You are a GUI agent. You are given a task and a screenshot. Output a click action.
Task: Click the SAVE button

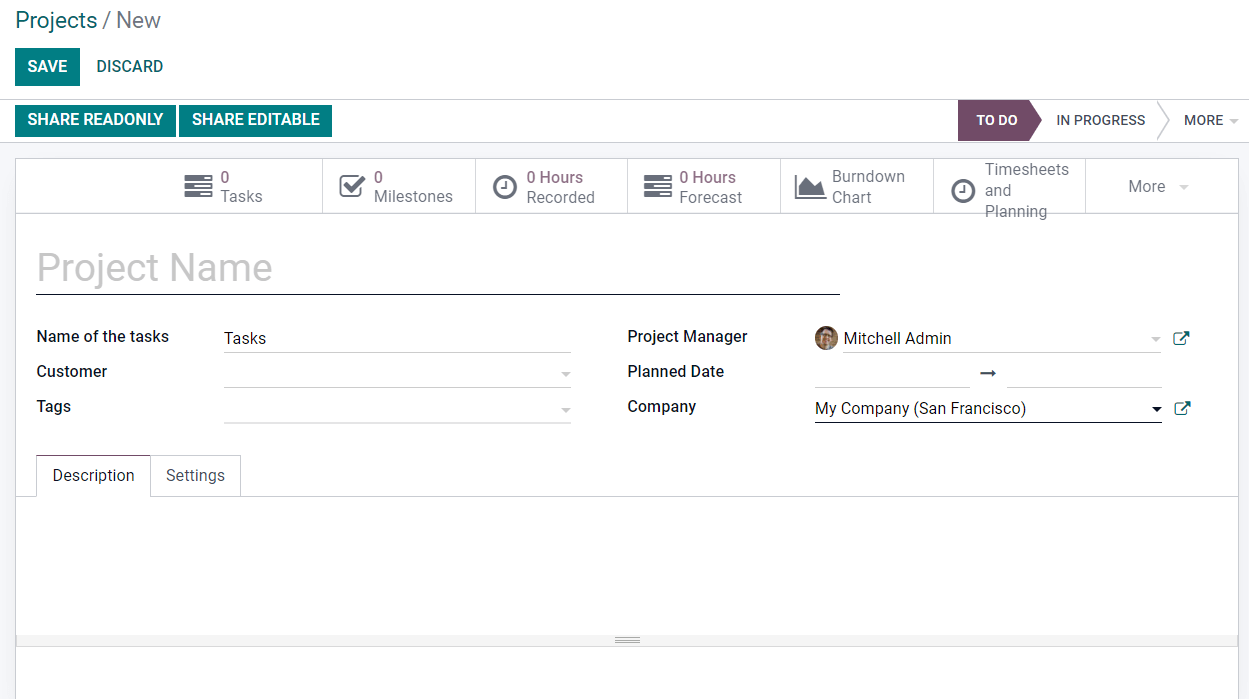point(47,67)
